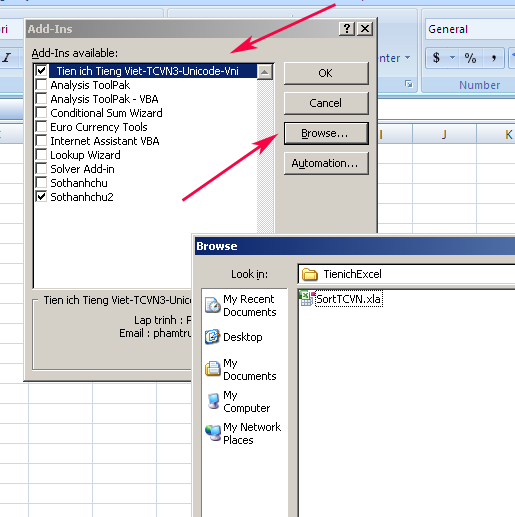Click the Add-Ins dialog help question mark
The height and width of the screenshot is (517, 515).
tap(347, 29)
